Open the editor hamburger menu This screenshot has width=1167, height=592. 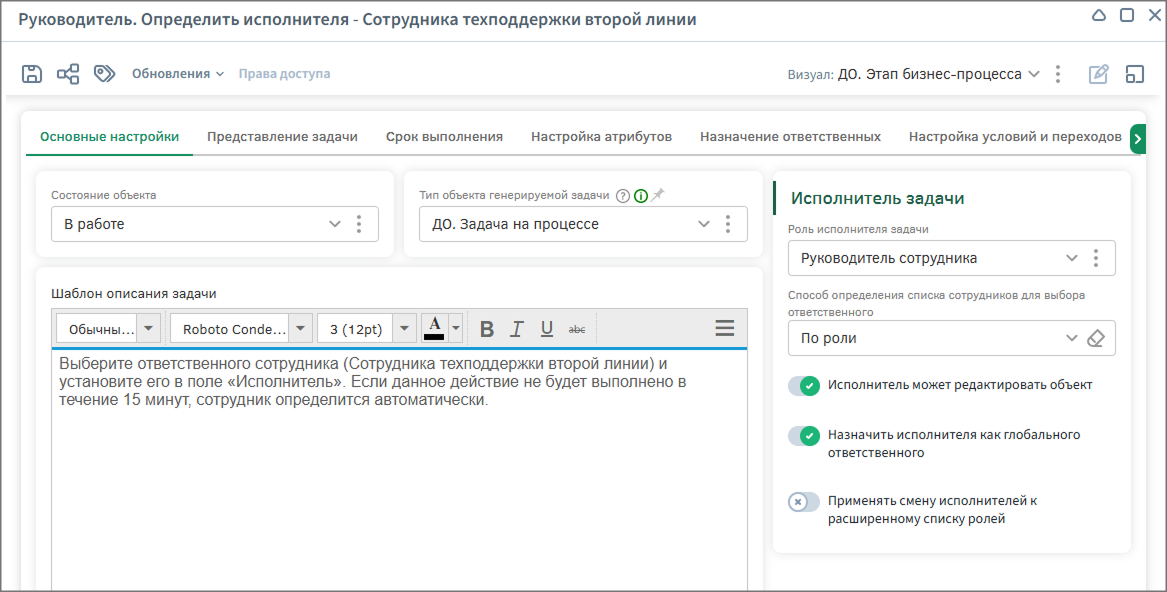tap(724, 328)
